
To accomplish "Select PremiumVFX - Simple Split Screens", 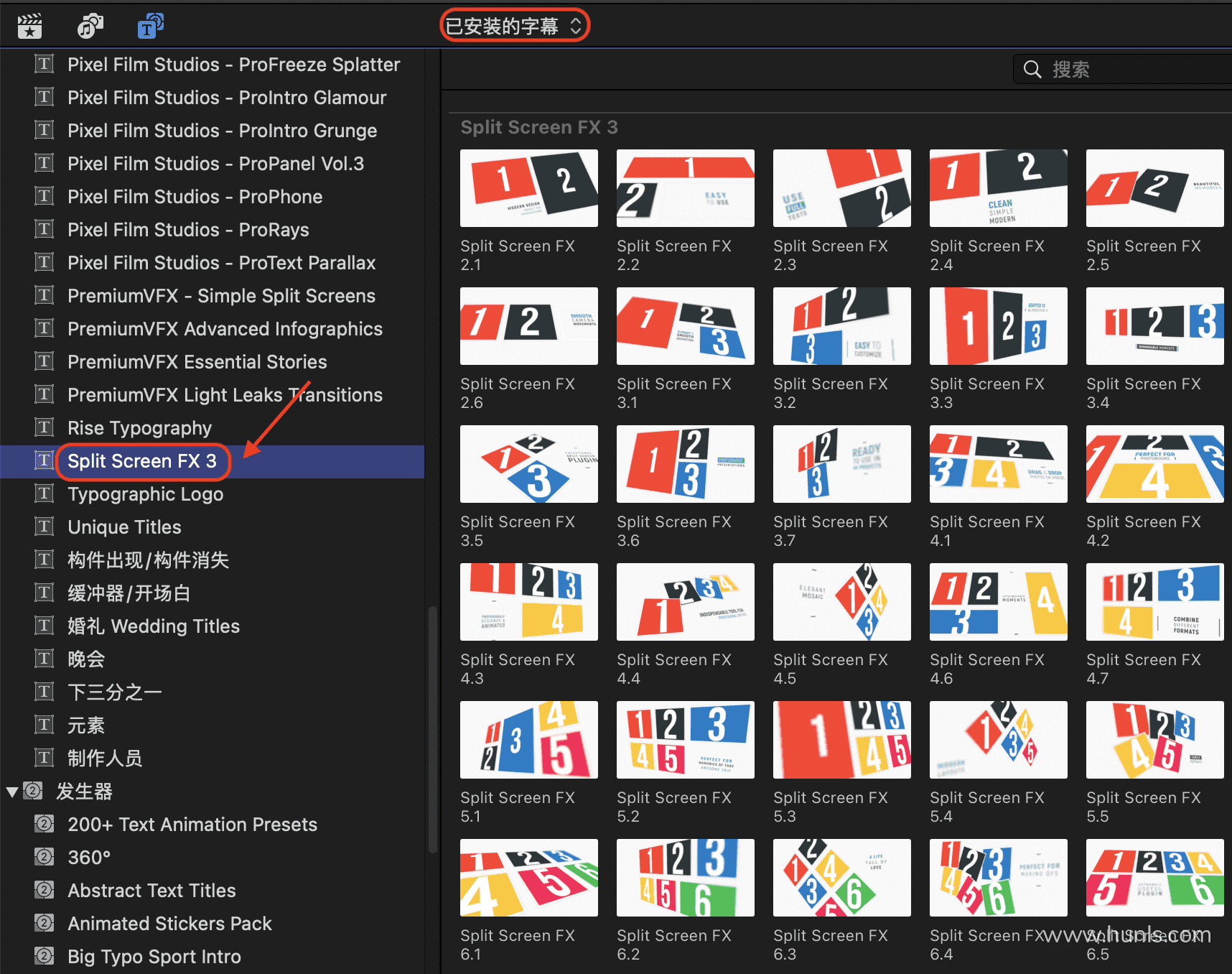I will point(221,296).
